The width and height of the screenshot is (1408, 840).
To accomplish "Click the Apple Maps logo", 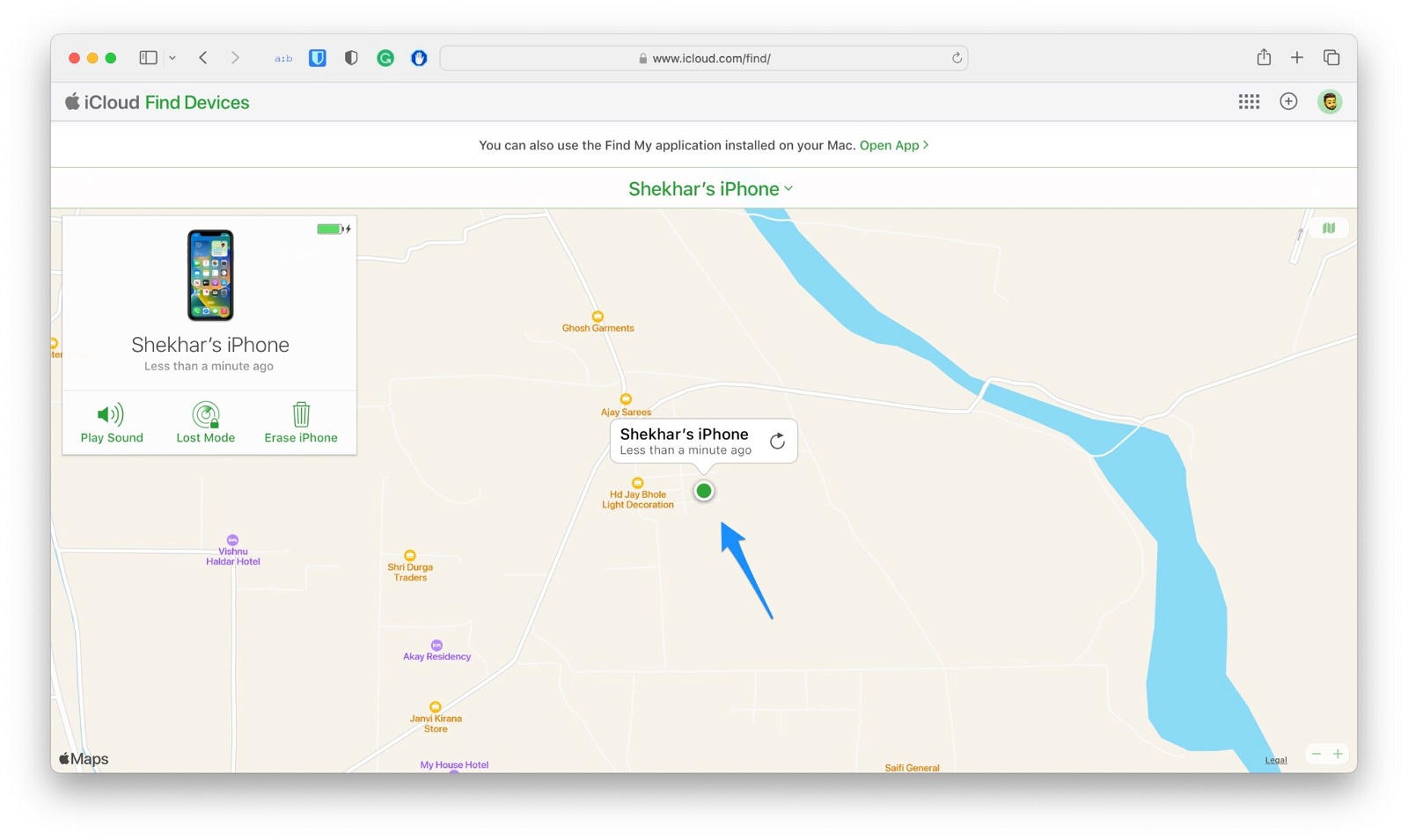I will [84, 759].
